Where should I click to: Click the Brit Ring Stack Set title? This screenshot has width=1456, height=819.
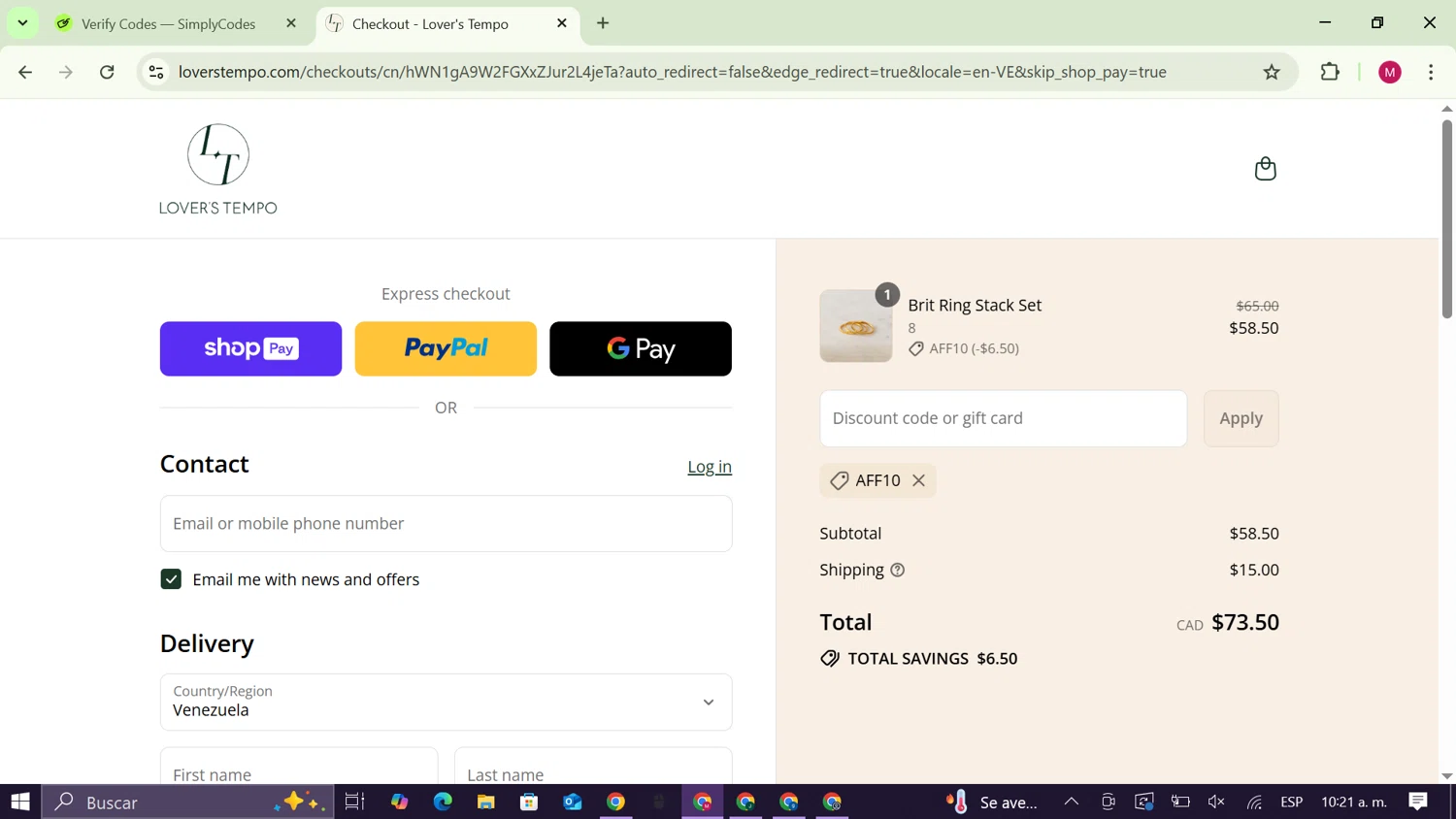[x=975, y=305]
